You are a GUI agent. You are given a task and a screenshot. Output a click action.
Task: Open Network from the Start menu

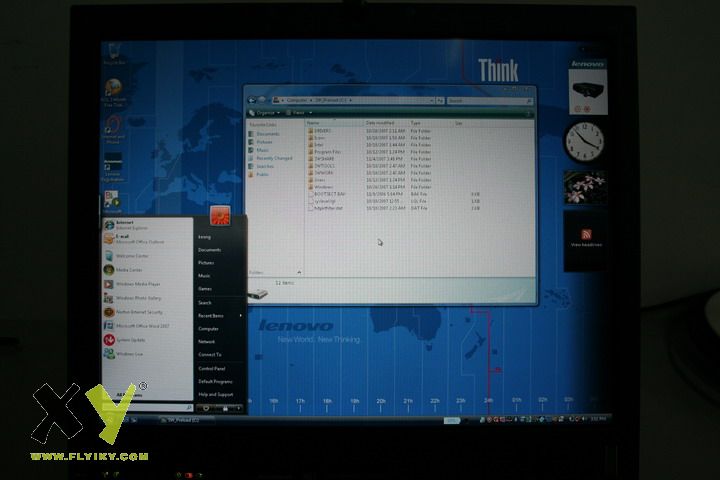[207, 342]
